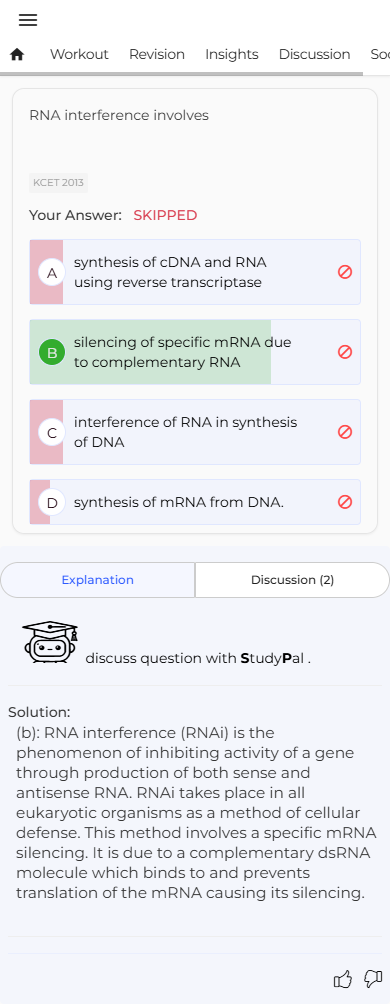Viewport: 390px width, 1004px height.
Task: Select green option B circle
Action: tap(53, 353)
